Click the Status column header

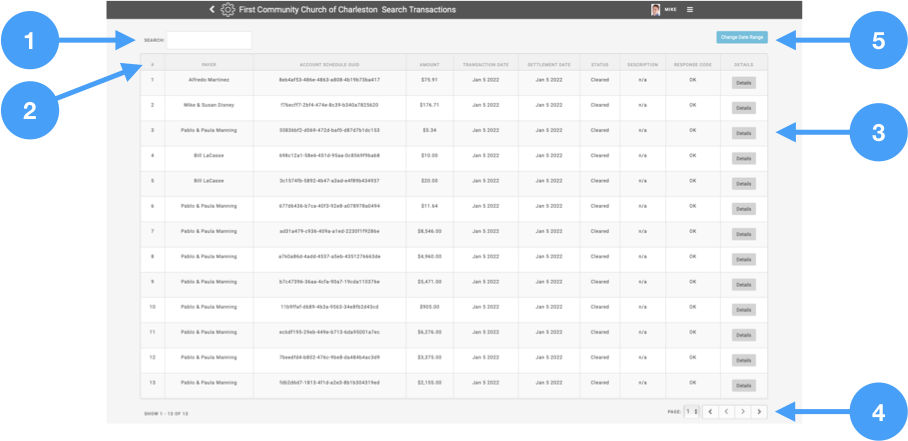(599, 64)
